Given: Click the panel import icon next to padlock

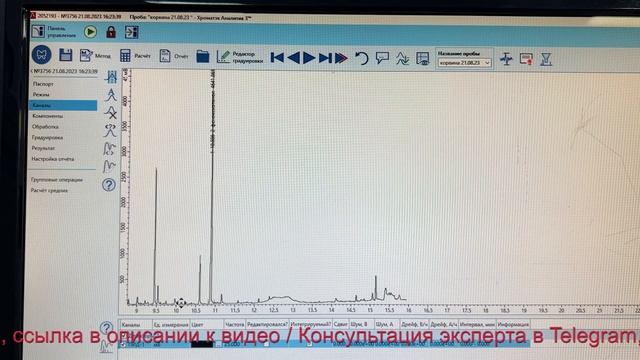Looking at the screenshot, I should pyautogui.click(x=131, y=32).
